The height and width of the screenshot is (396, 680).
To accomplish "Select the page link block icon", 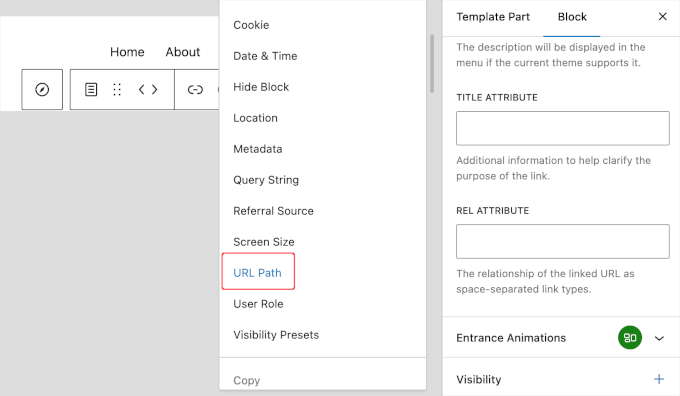I will (91, 89).
